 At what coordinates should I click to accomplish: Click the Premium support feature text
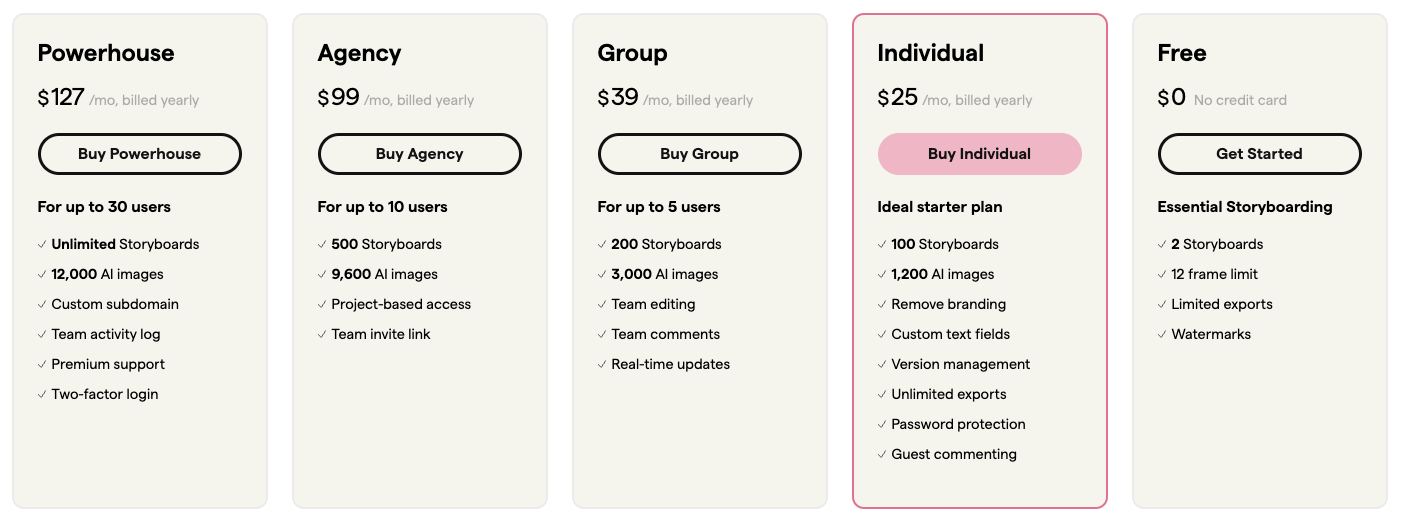108,364
